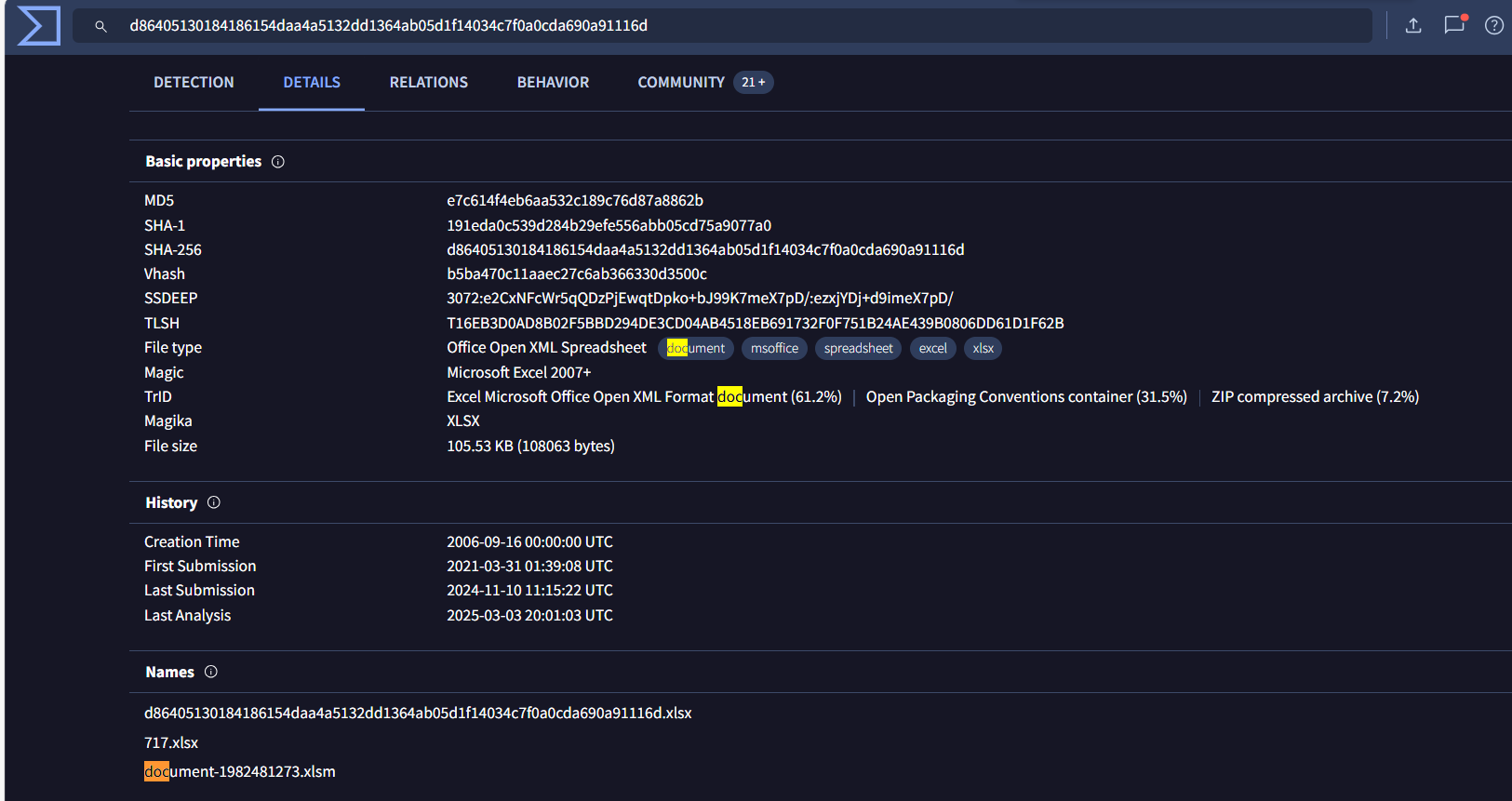Click the Magic label

pos(164,372)
